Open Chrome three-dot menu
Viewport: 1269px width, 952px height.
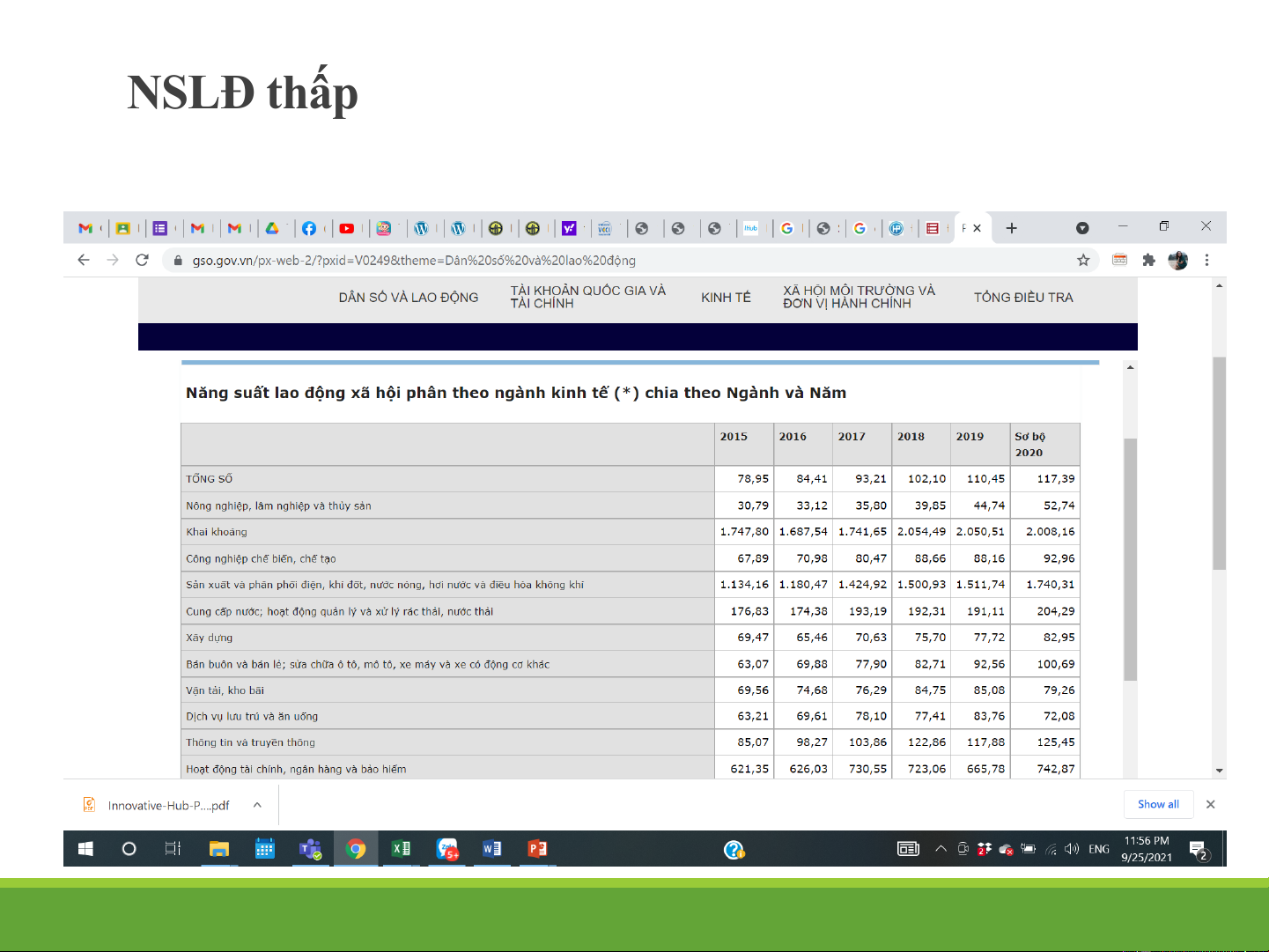click(x=1206, y=260)
